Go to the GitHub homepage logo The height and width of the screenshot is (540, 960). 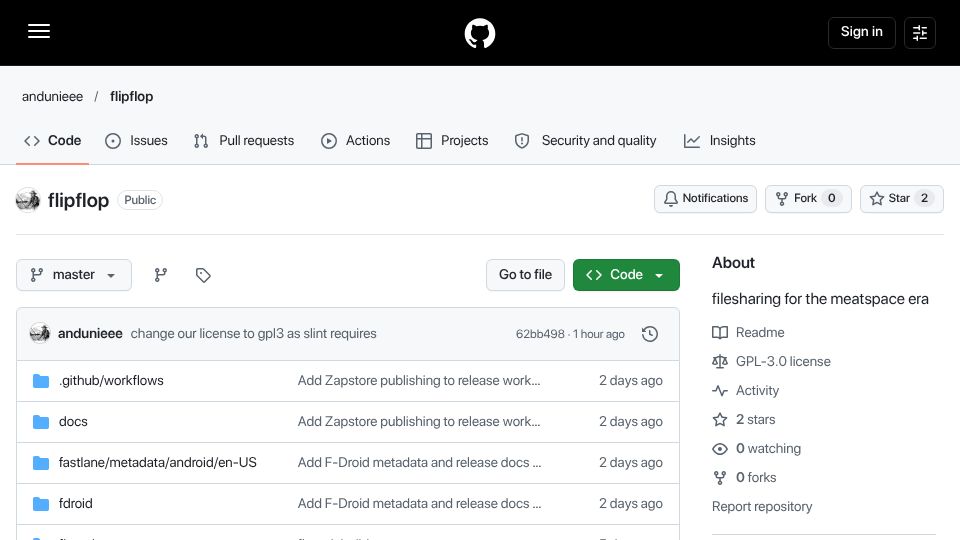479,33
